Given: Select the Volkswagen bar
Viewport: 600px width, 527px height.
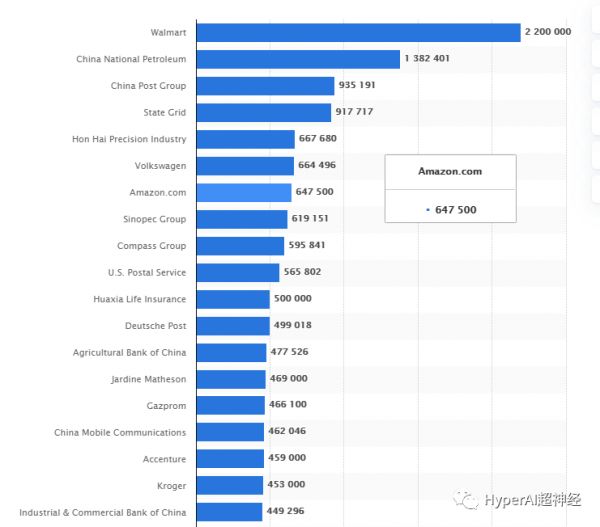Looking at the screenshot, I should coord(245,165).
